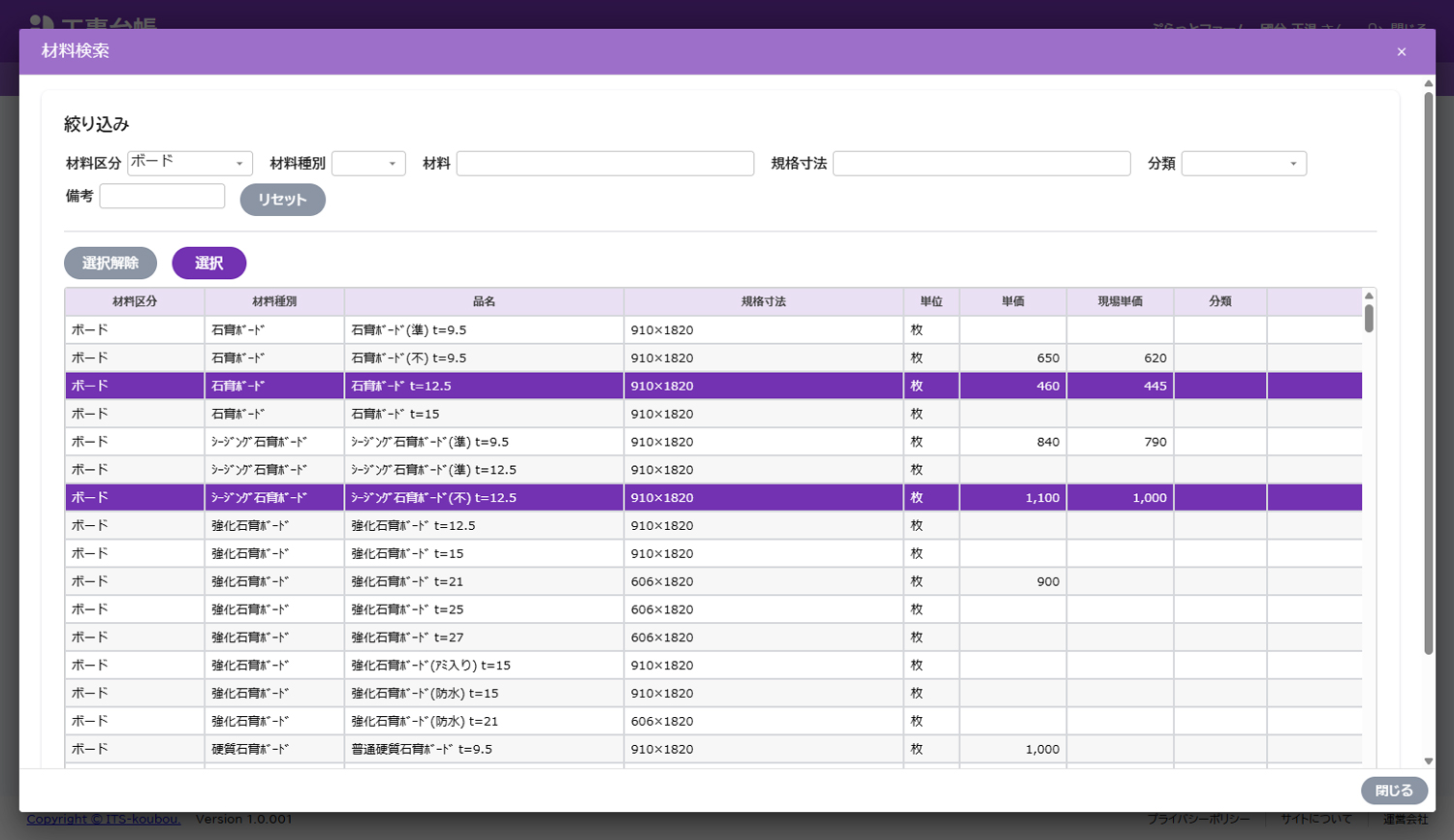This screenshot has height=840, width=1454.
Task: Select row 強化石膏ボード(アミ入り) t=15
Action: pyautogui.click(x=713, y=666)
